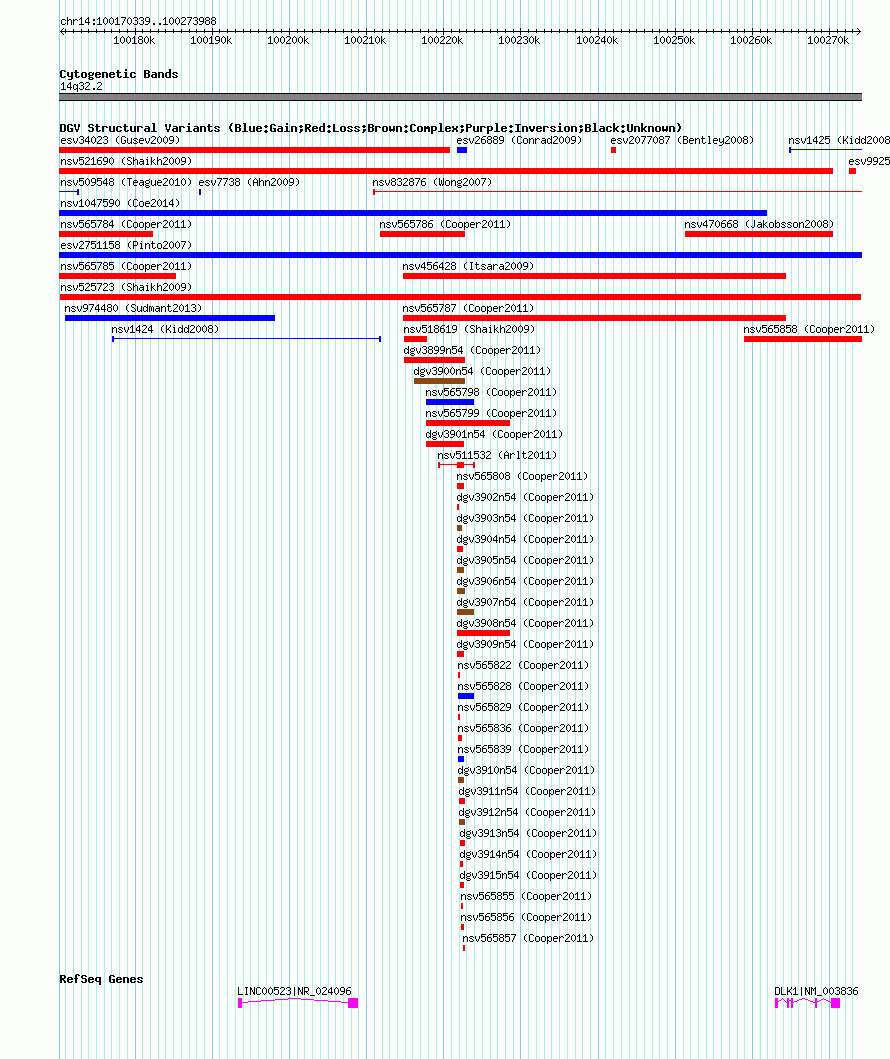
Task: Select dgv3902n54 (Cooper2011) variant label
Action: (525, 497)
